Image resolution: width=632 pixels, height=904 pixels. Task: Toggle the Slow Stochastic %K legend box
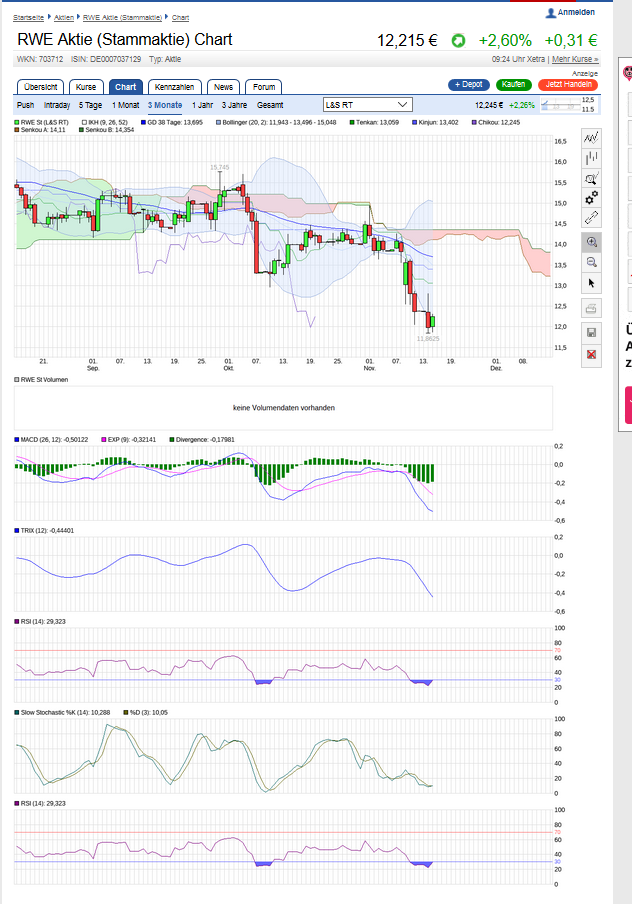[17, 713]
